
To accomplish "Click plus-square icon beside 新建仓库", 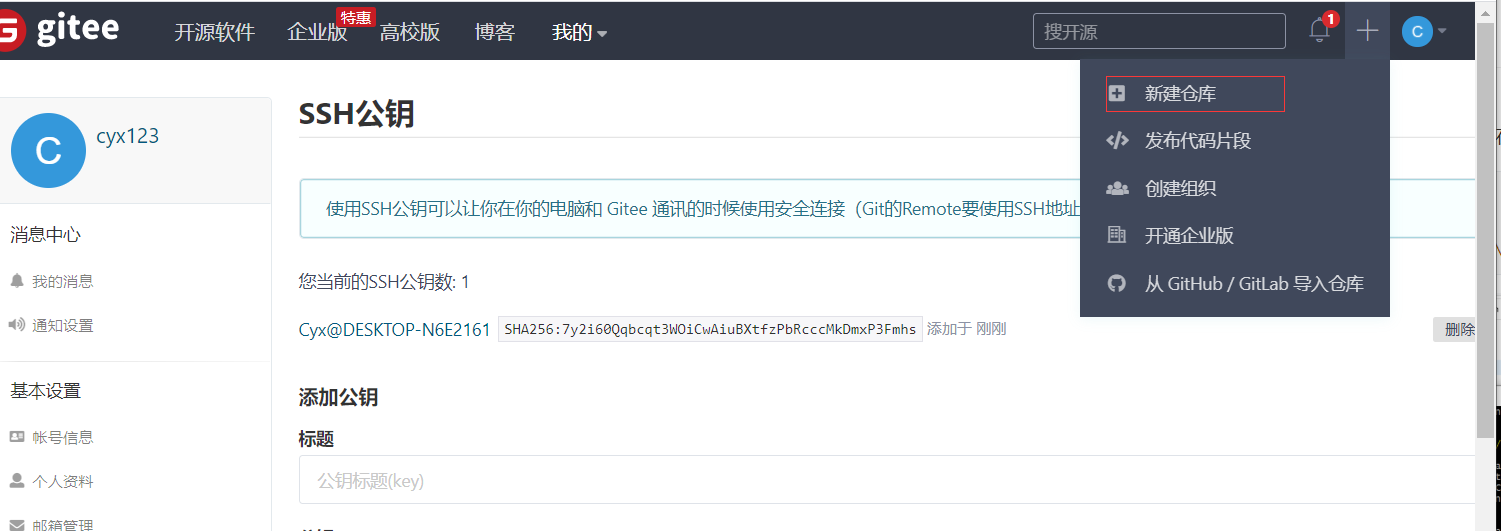I will click(1117, 94).
